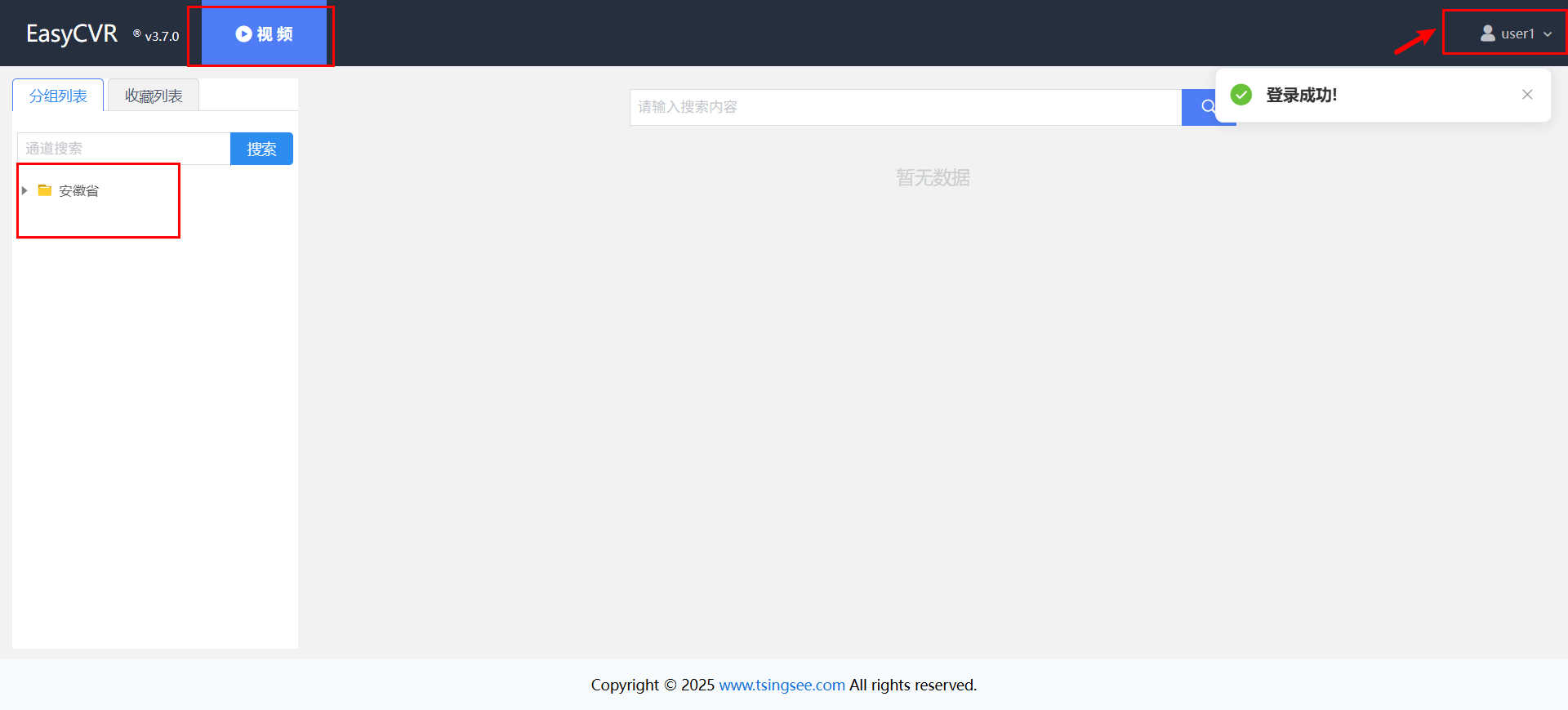Expand the 安徽省 tree node arrow
Image resolution: width=1568 pixels, height=710 pixels.
24,190
